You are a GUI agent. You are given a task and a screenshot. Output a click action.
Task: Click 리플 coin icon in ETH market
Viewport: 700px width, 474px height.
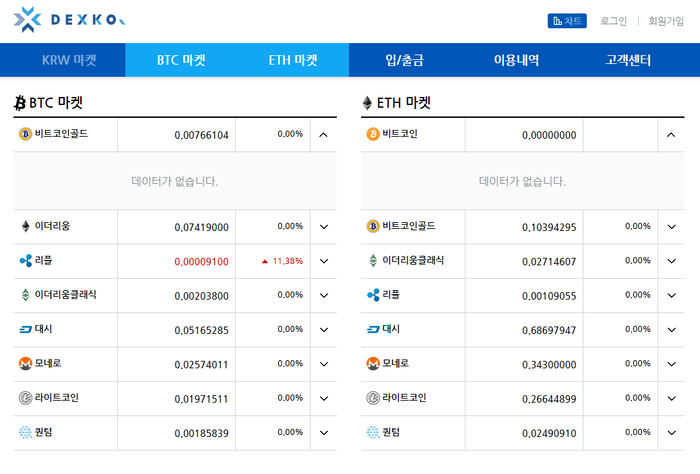coord(373,295)
